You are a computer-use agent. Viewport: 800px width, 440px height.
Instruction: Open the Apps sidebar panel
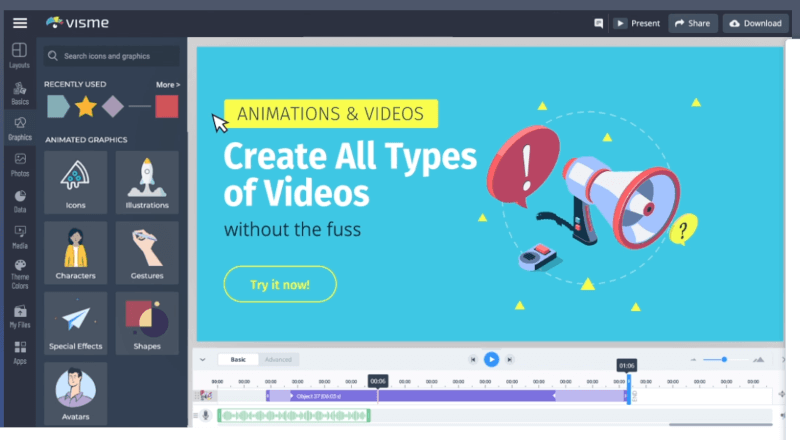[19, 351]
